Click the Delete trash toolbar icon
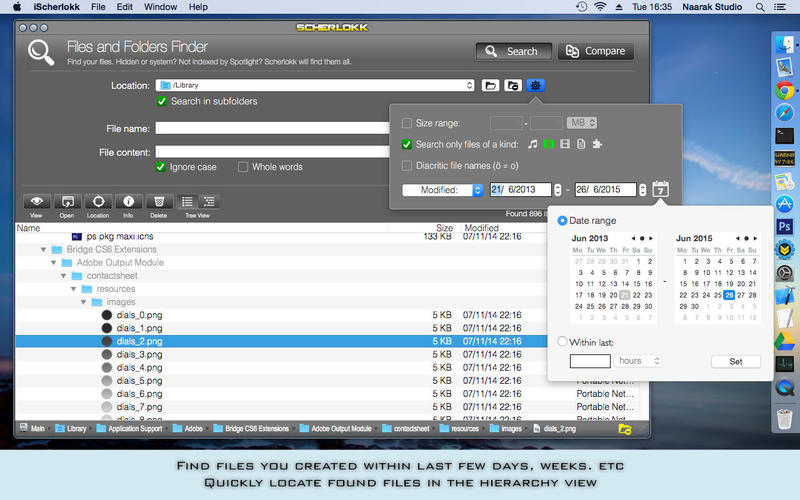The image size is (800, 500). coord(159,202)
